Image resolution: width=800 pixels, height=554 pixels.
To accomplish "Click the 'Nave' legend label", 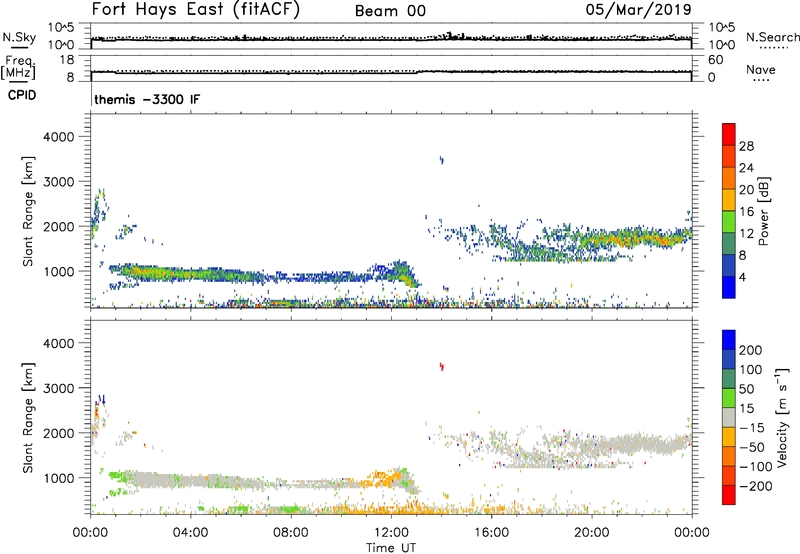I will point(761,69).
